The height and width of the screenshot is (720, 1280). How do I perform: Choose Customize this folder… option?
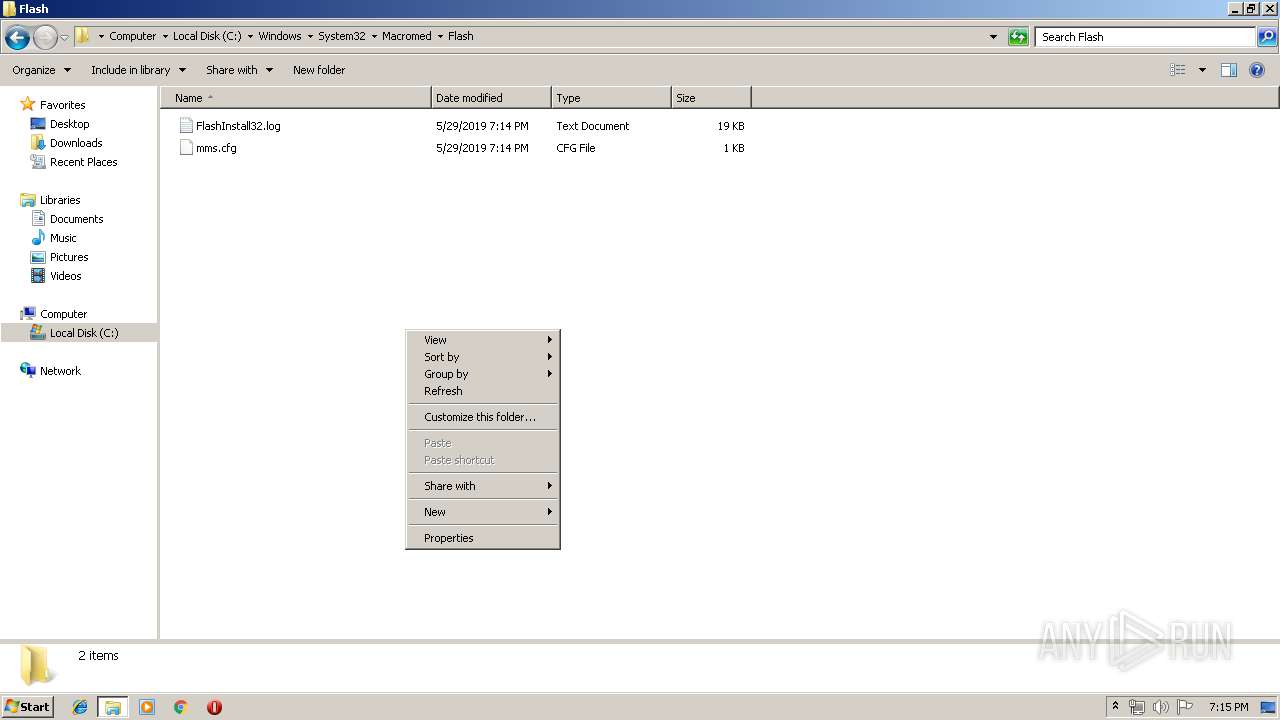483,417
